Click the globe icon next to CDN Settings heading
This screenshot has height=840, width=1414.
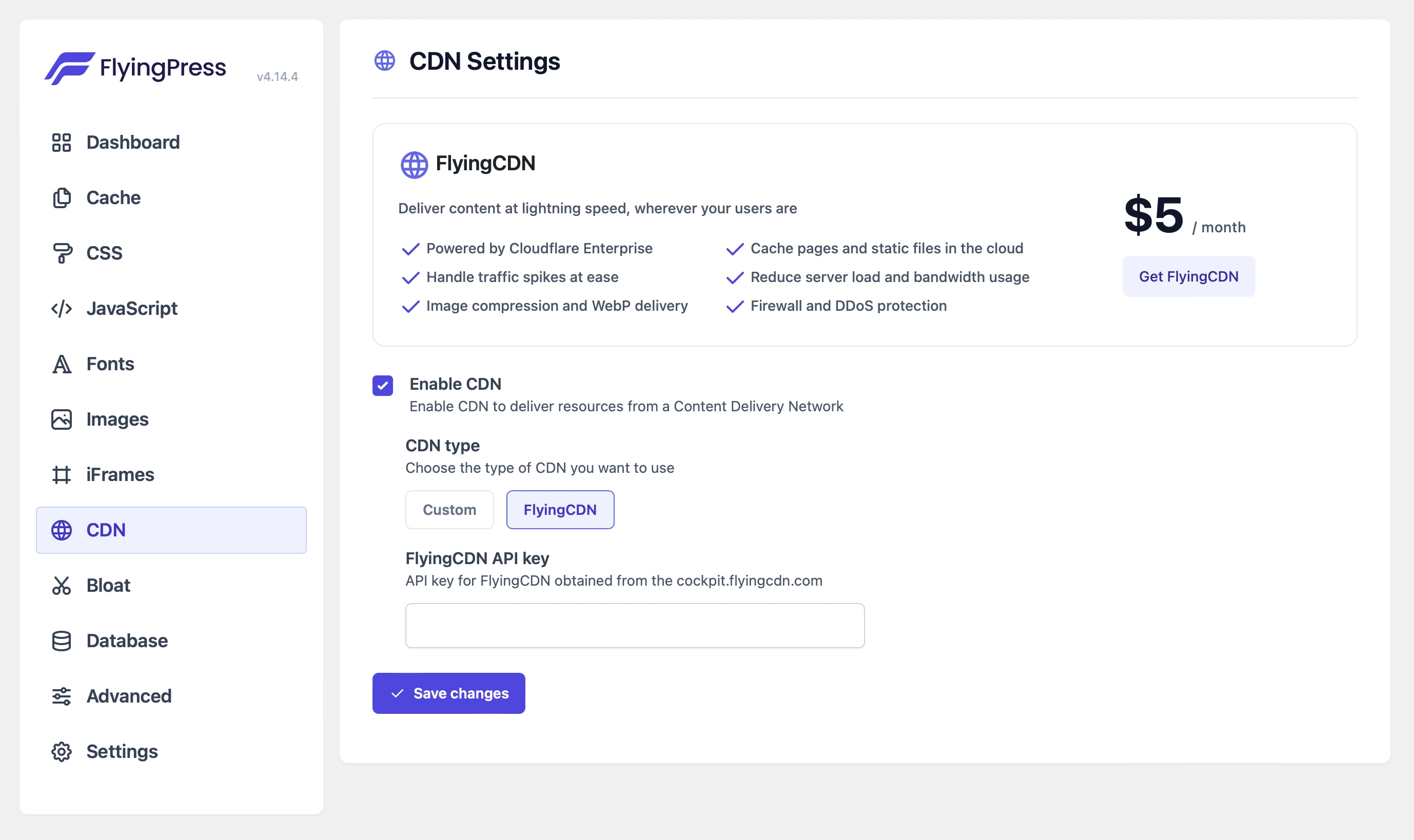point(386,60)
